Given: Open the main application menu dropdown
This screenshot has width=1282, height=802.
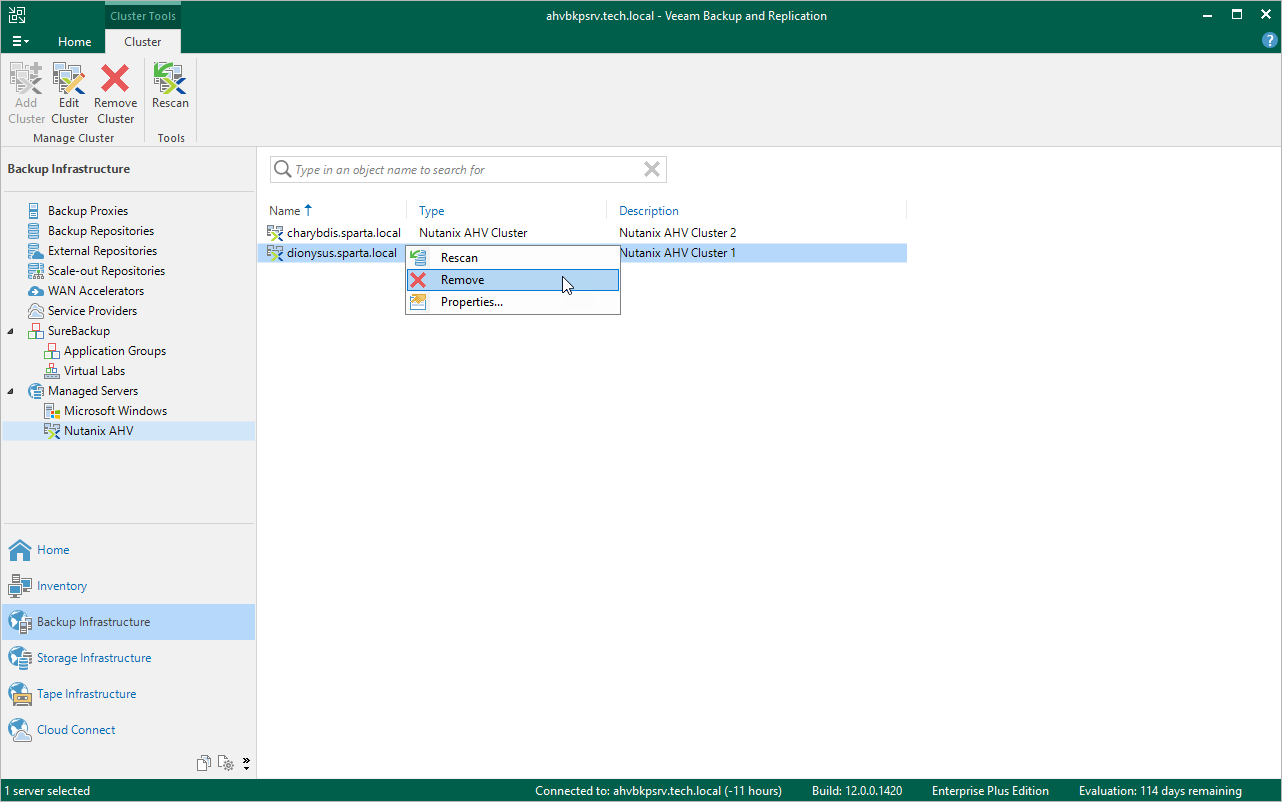Looking at the screenshot, I should 20,42.
